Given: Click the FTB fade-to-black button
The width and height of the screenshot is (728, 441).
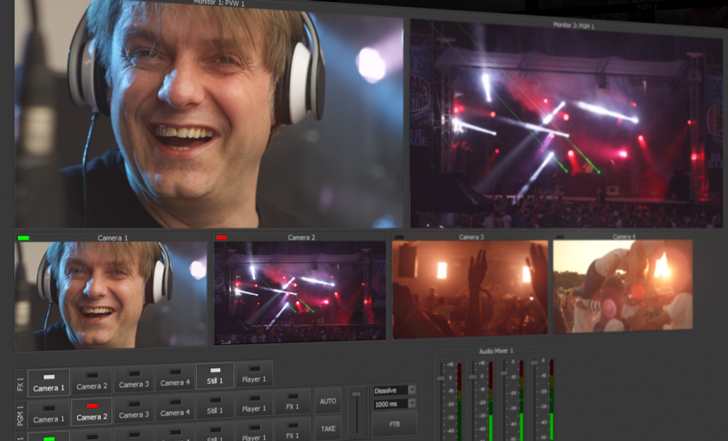Looking at the screenshot, I should (x=394, y=424).
